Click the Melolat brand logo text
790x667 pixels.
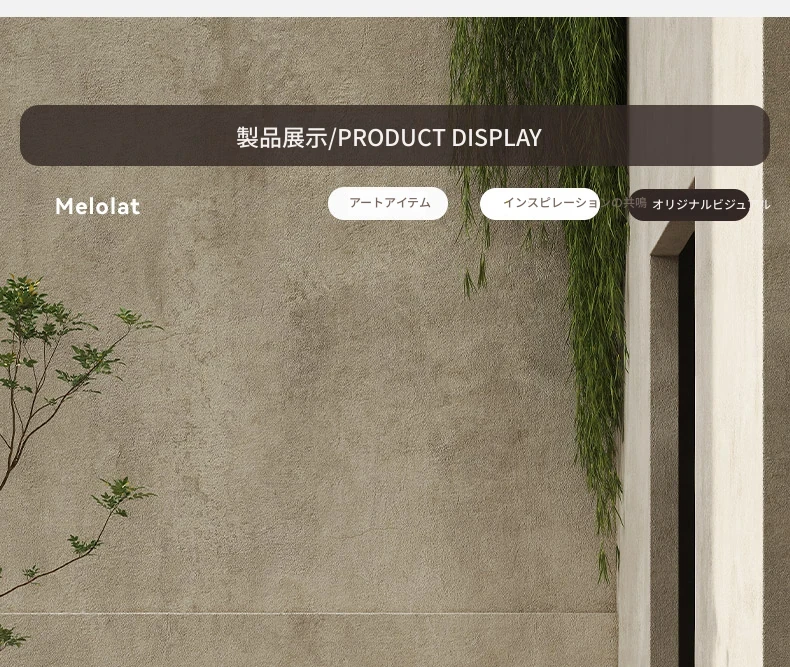[97, 206]
